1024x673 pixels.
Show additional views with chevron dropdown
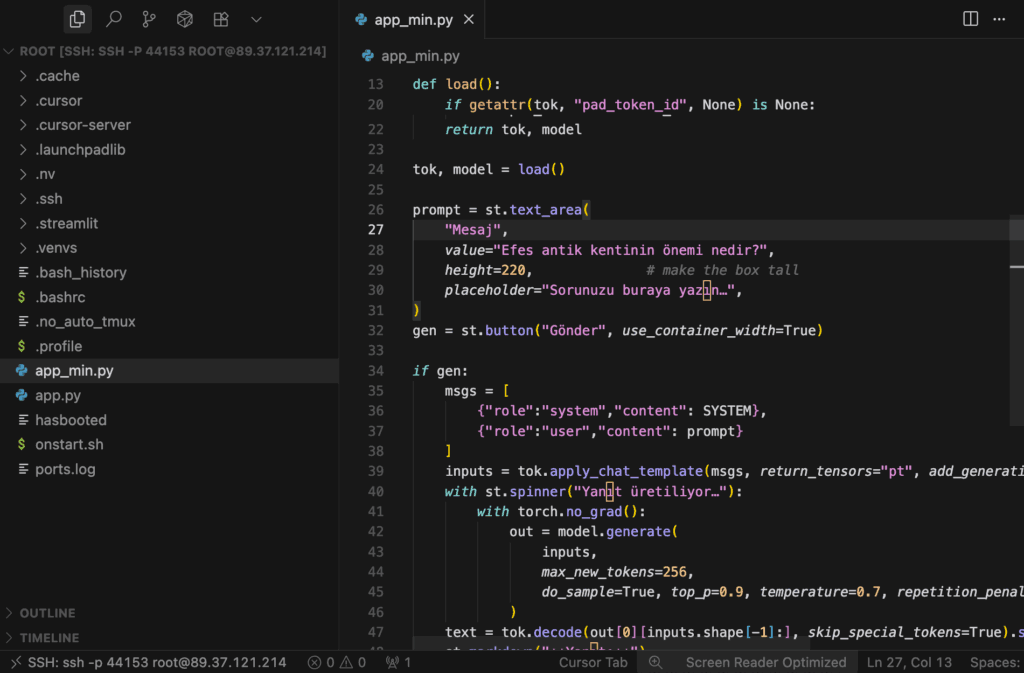point(256,19)
